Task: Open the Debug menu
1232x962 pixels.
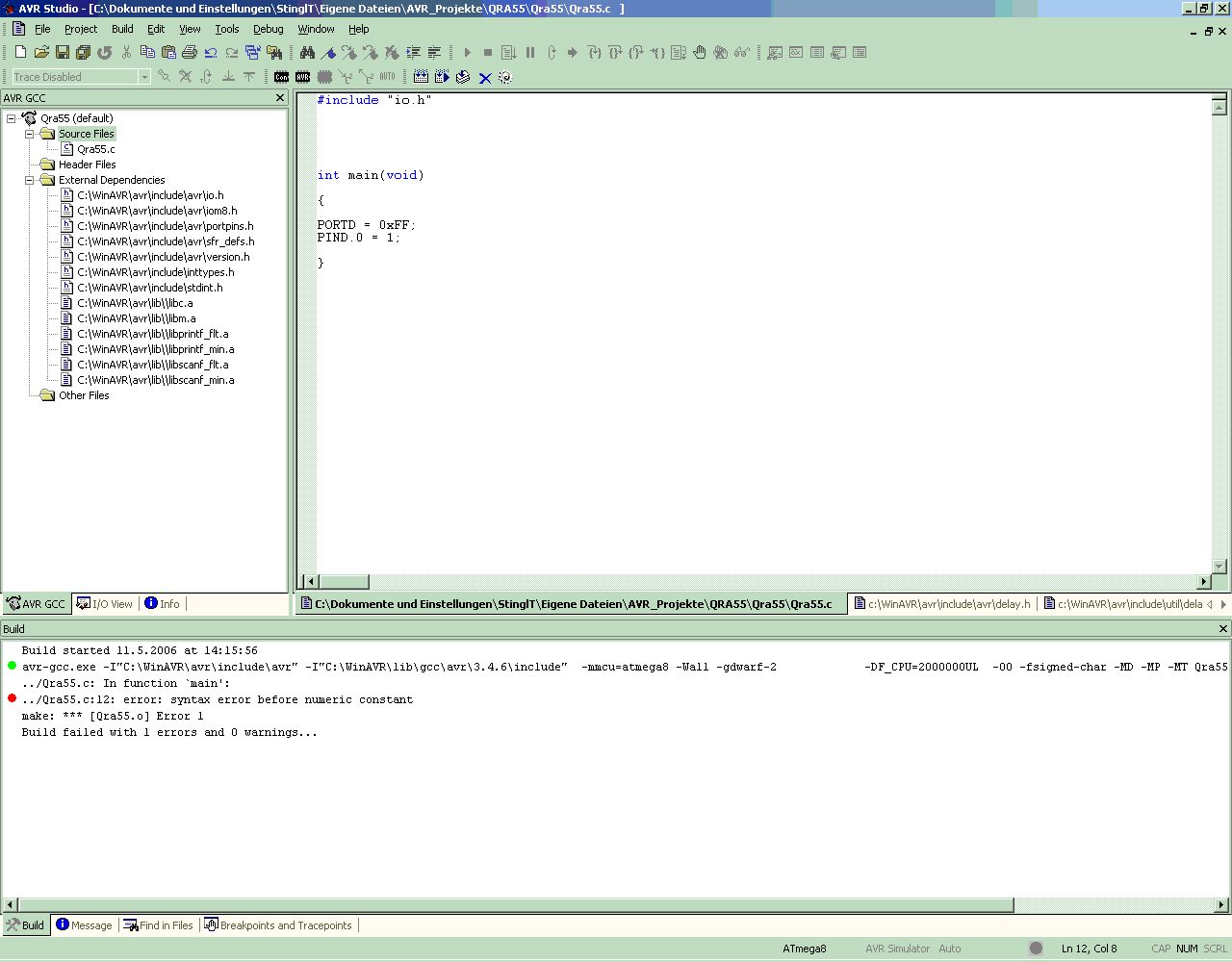Action: tap(268, 29)
